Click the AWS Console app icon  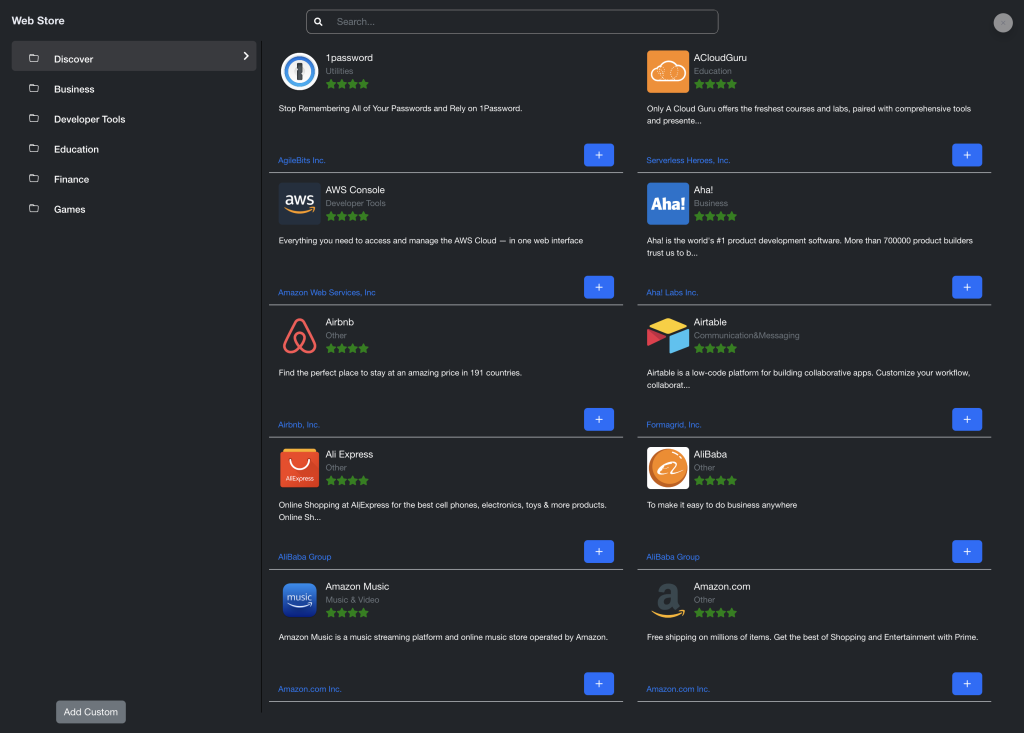299,203
